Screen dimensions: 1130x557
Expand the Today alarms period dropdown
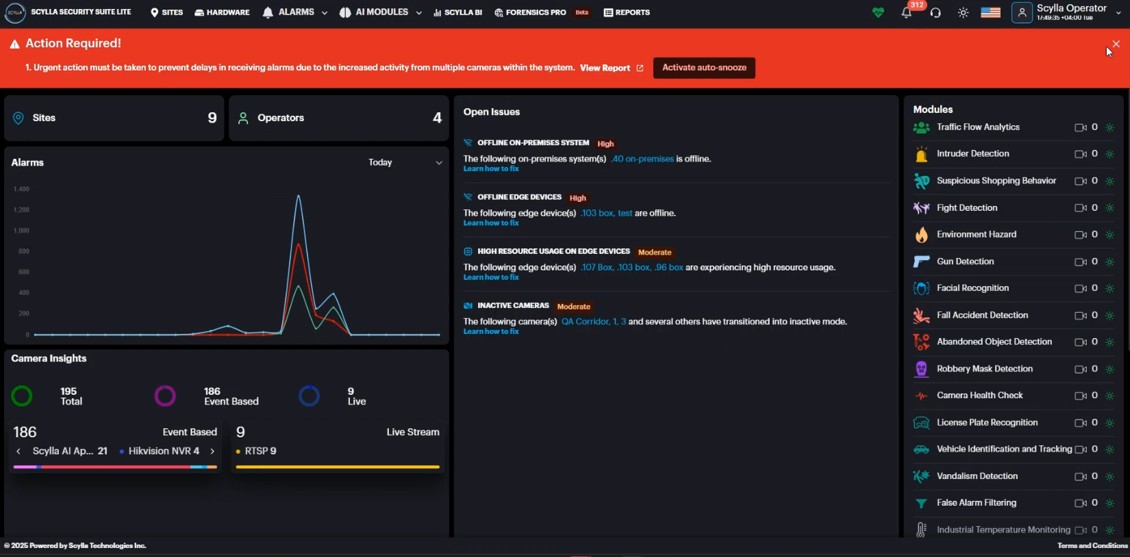point(405,162)
